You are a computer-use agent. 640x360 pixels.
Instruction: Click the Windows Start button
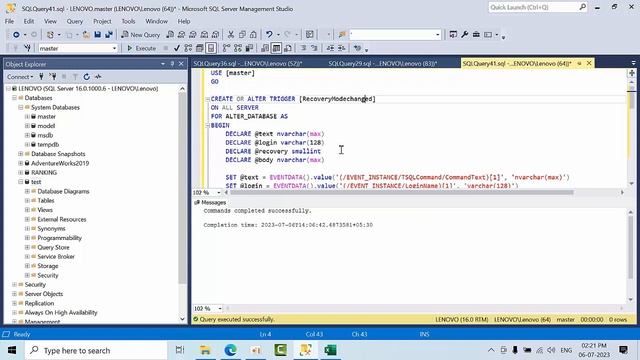coord(12,350)
